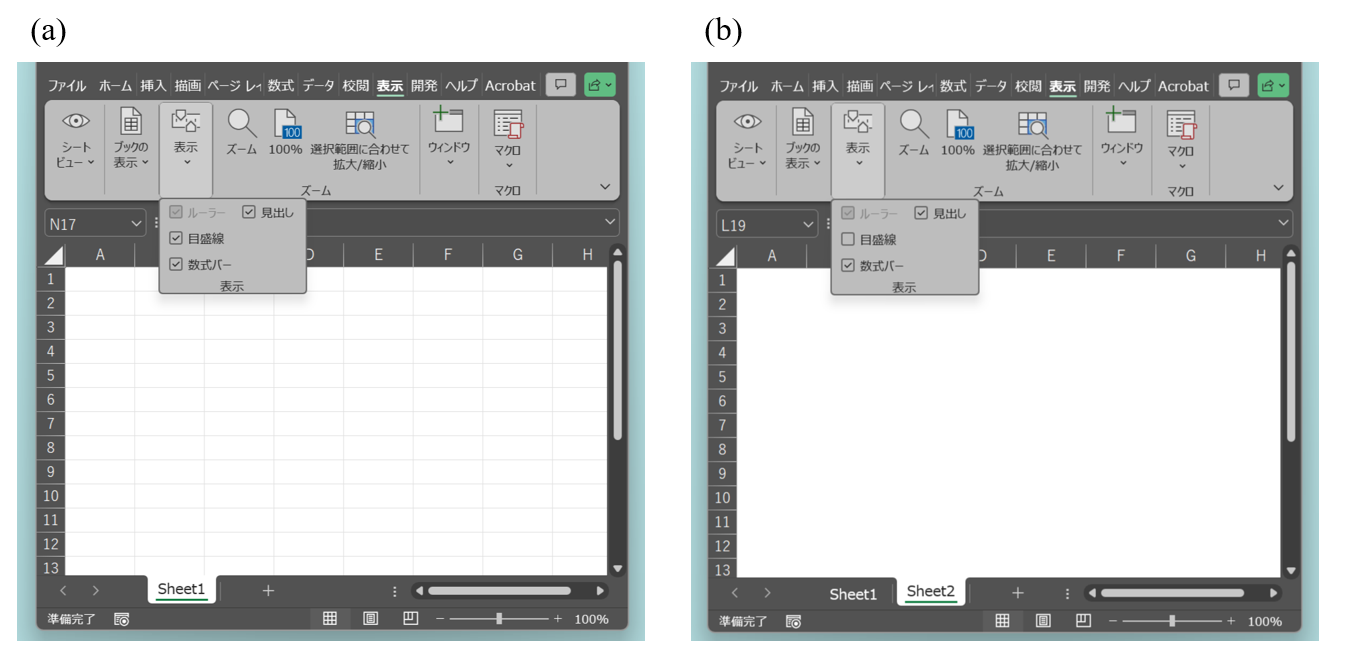This screenshot has height=655, width=1345.
Task: Open ホーム tab in window (b)
Action: [788, 86]
